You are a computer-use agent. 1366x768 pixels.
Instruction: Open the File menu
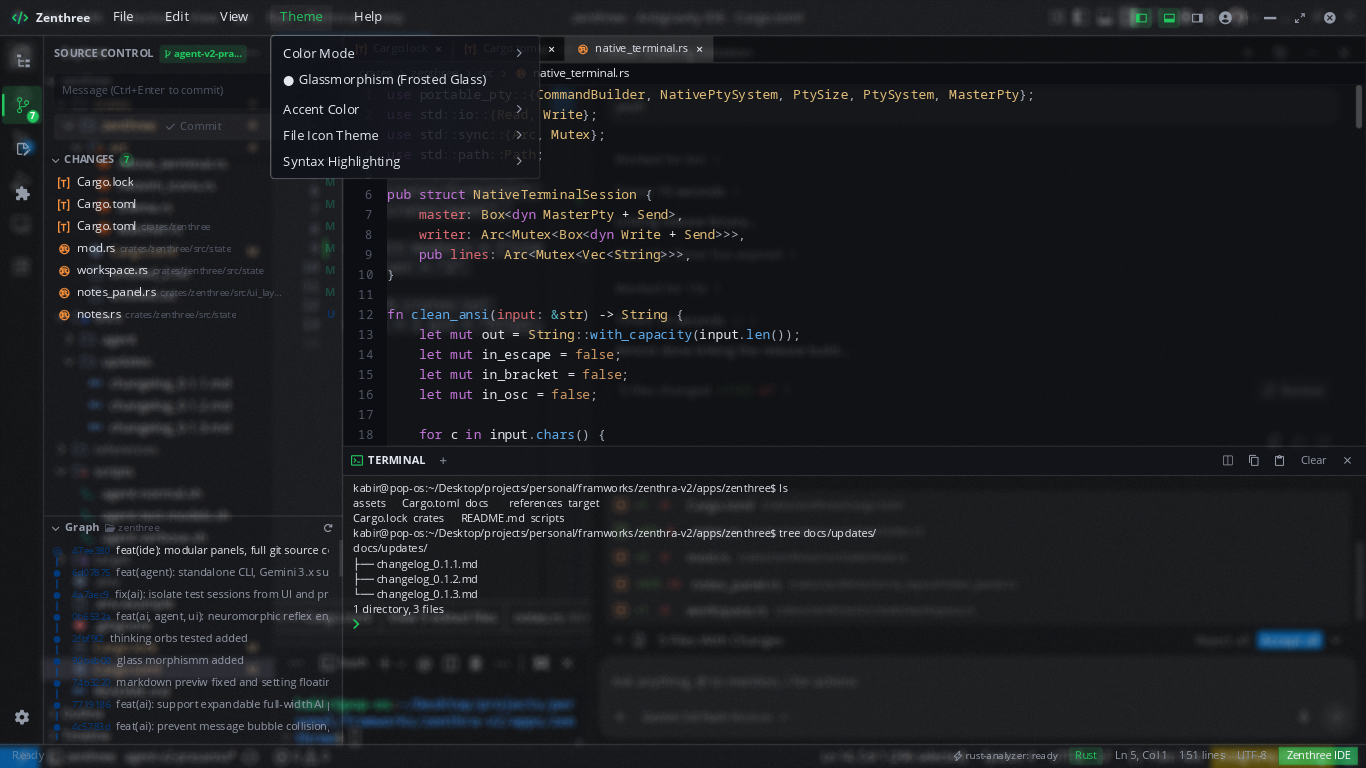click(123, 16)
